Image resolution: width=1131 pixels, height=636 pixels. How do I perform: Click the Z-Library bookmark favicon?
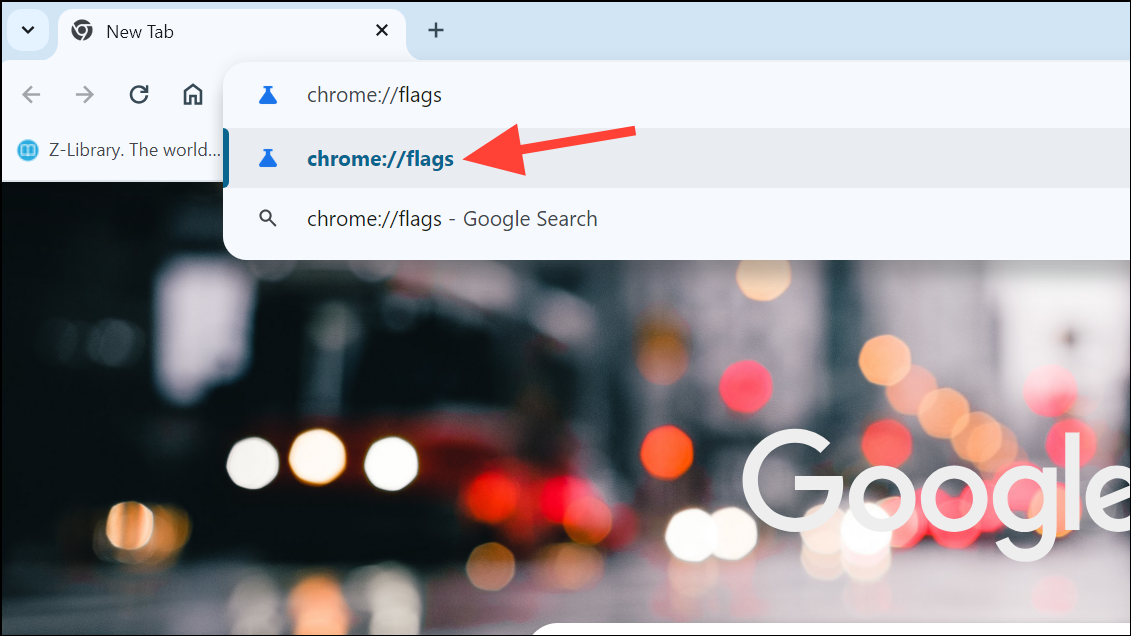[x=27, y=150]
